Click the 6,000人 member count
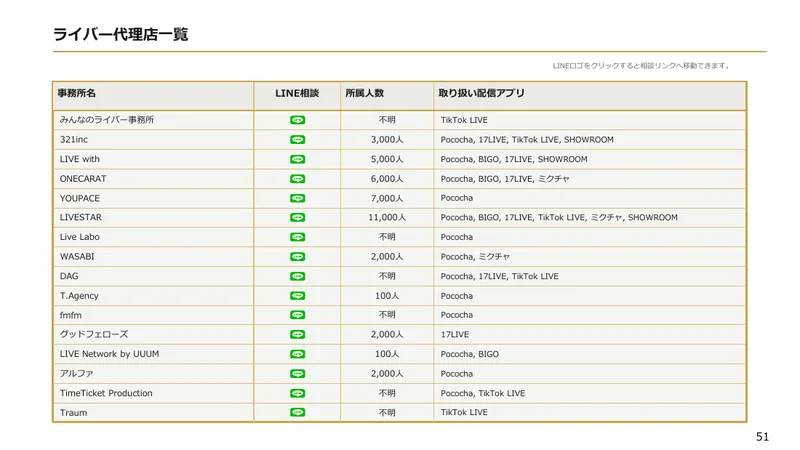This screenshot has height=450, width=800. [387, 179]
